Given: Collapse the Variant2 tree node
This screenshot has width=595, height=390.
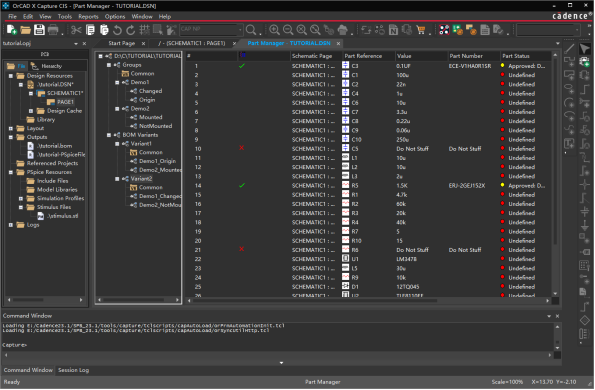Looking at the screenshot, I should pyautogui.click(x=117, y=179).
